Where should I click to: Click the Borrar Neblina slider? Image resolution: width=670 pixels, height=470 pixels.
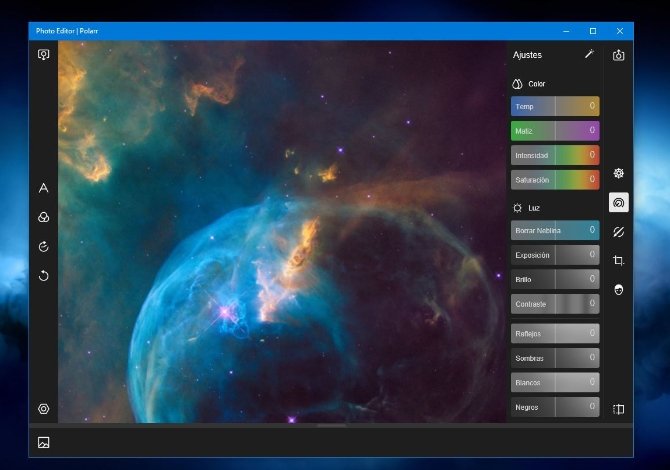click(x=555, y=230)
